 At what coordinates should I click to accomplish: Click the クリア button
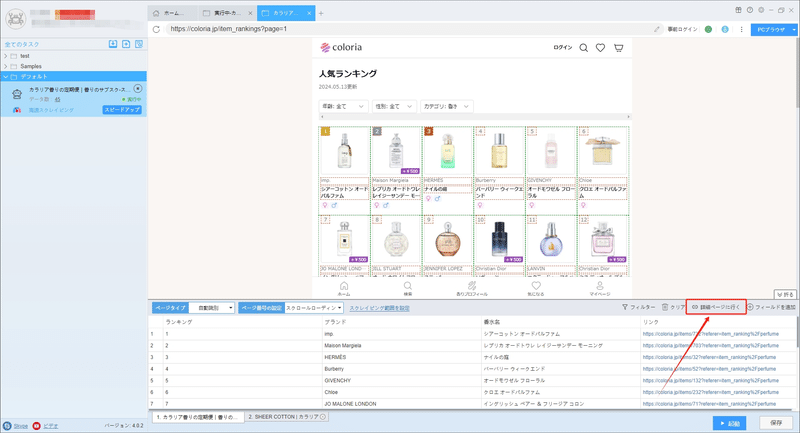(x=673, y=307)
